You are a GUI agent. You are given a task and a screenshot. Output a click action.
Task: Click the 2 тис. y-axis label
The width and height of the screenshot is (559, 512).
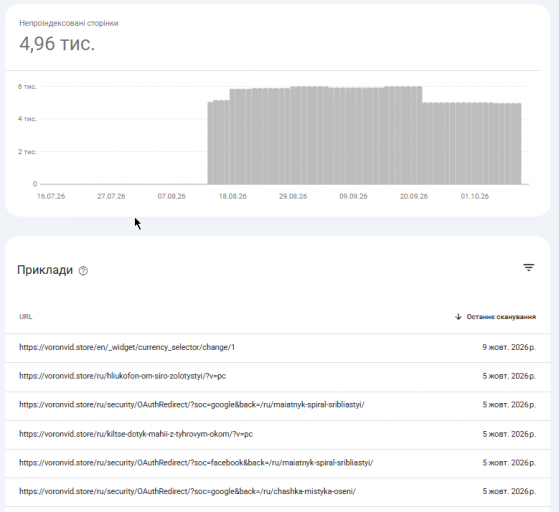(x=27, y=152)
